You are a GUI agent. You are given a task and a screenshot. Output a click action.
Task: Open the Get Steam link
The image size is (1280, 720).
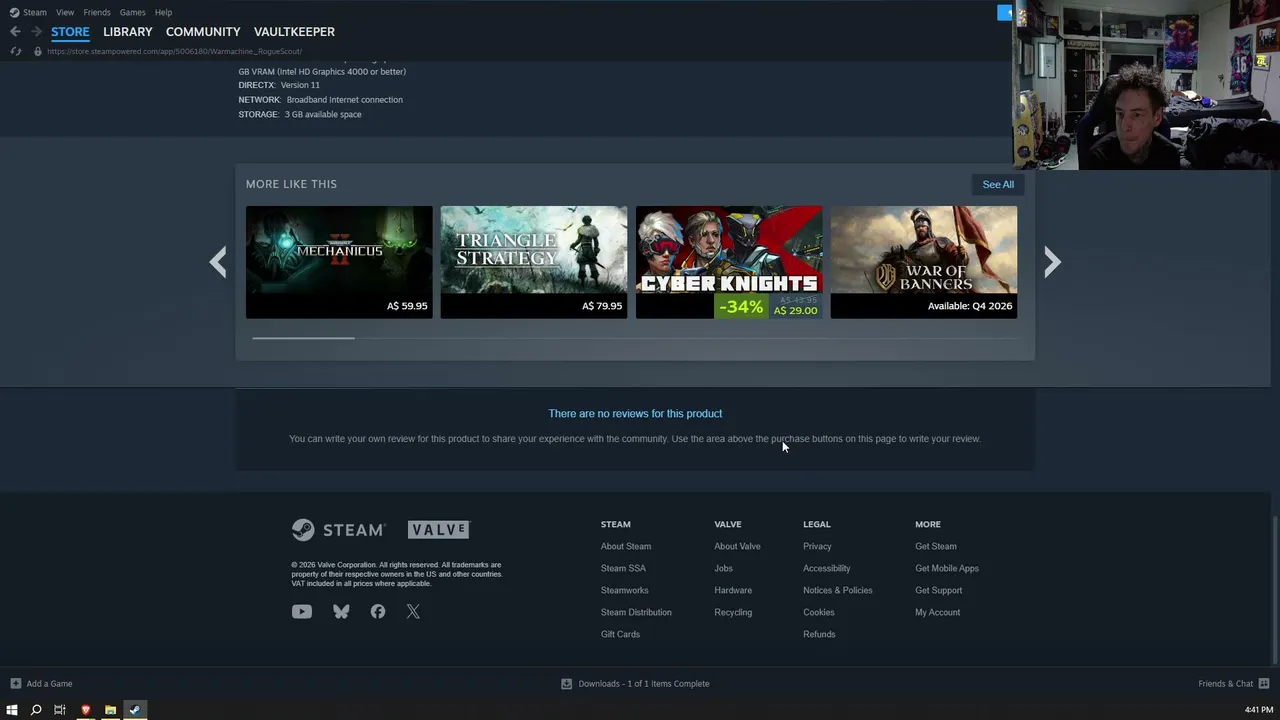tap(936, 546)
